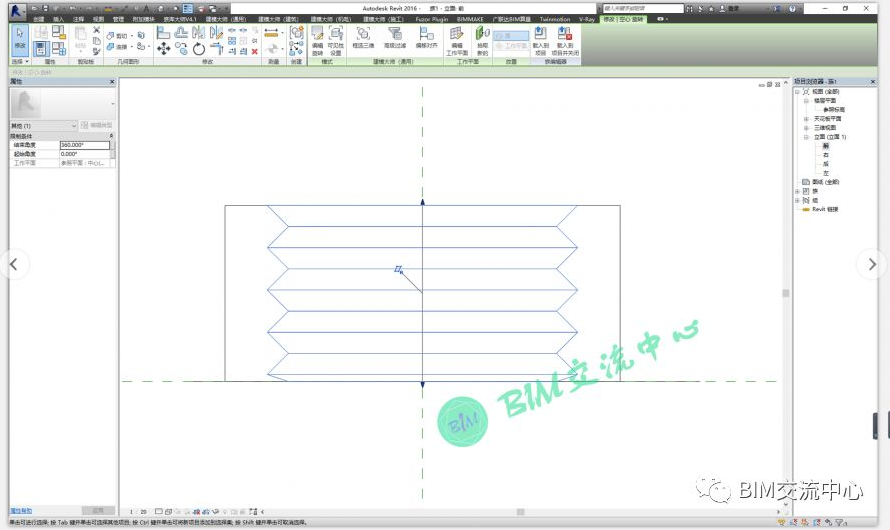Image resolution: width=890 pixels, height=530 pixels.
Task: Open the V-Ray ribbon tab
Action: click(x=586, y=19)
